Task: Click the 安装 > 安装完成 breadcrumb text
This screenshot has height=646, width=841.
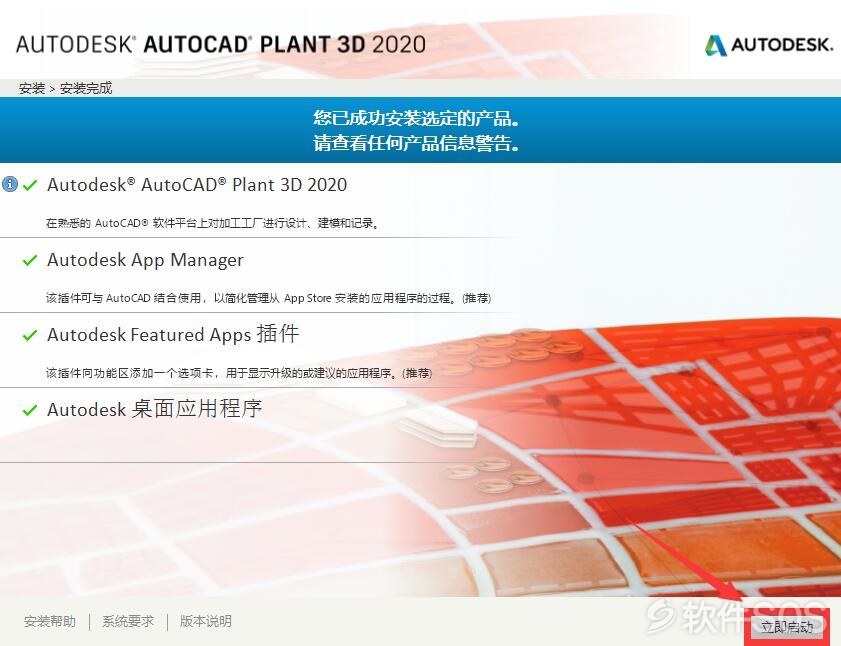Action: (65, 88)
